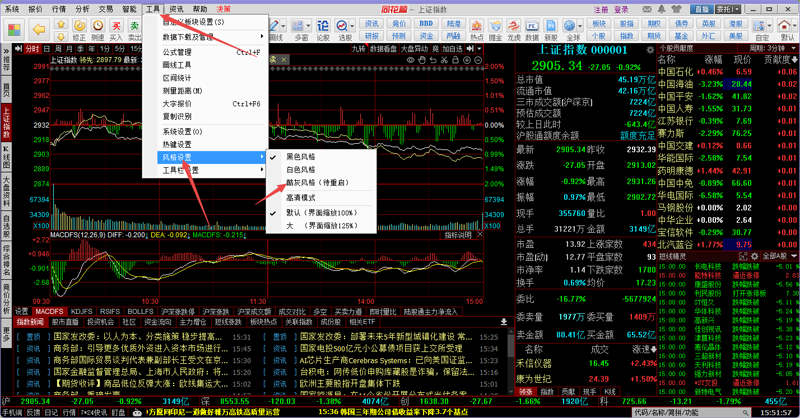The width and height of the screenshot is (800, 418).
Task: Click the 板块 toolbar button
Action: click(x=599, y=23)
